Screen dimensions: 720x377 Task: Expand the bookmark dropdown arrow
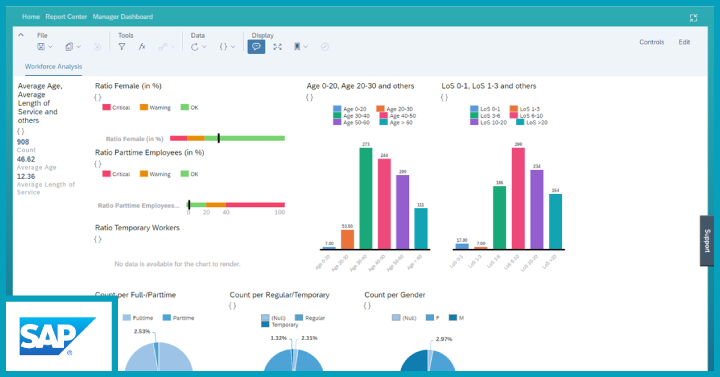click(305, 47)
